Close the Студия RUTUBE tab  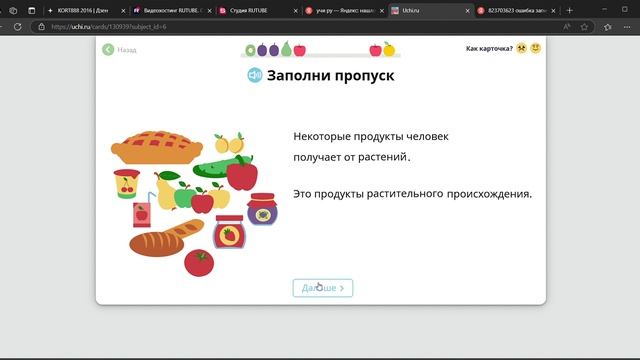296,11
